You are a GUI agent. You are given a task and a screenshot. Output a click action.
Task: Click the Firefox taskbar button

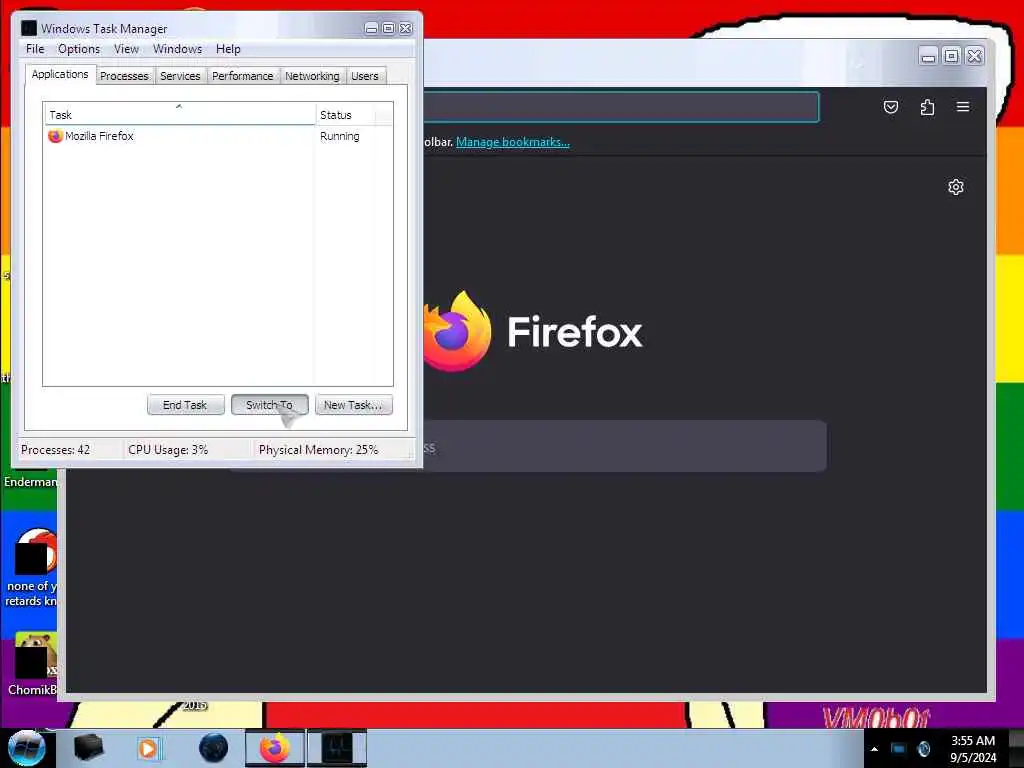[275, 748]
